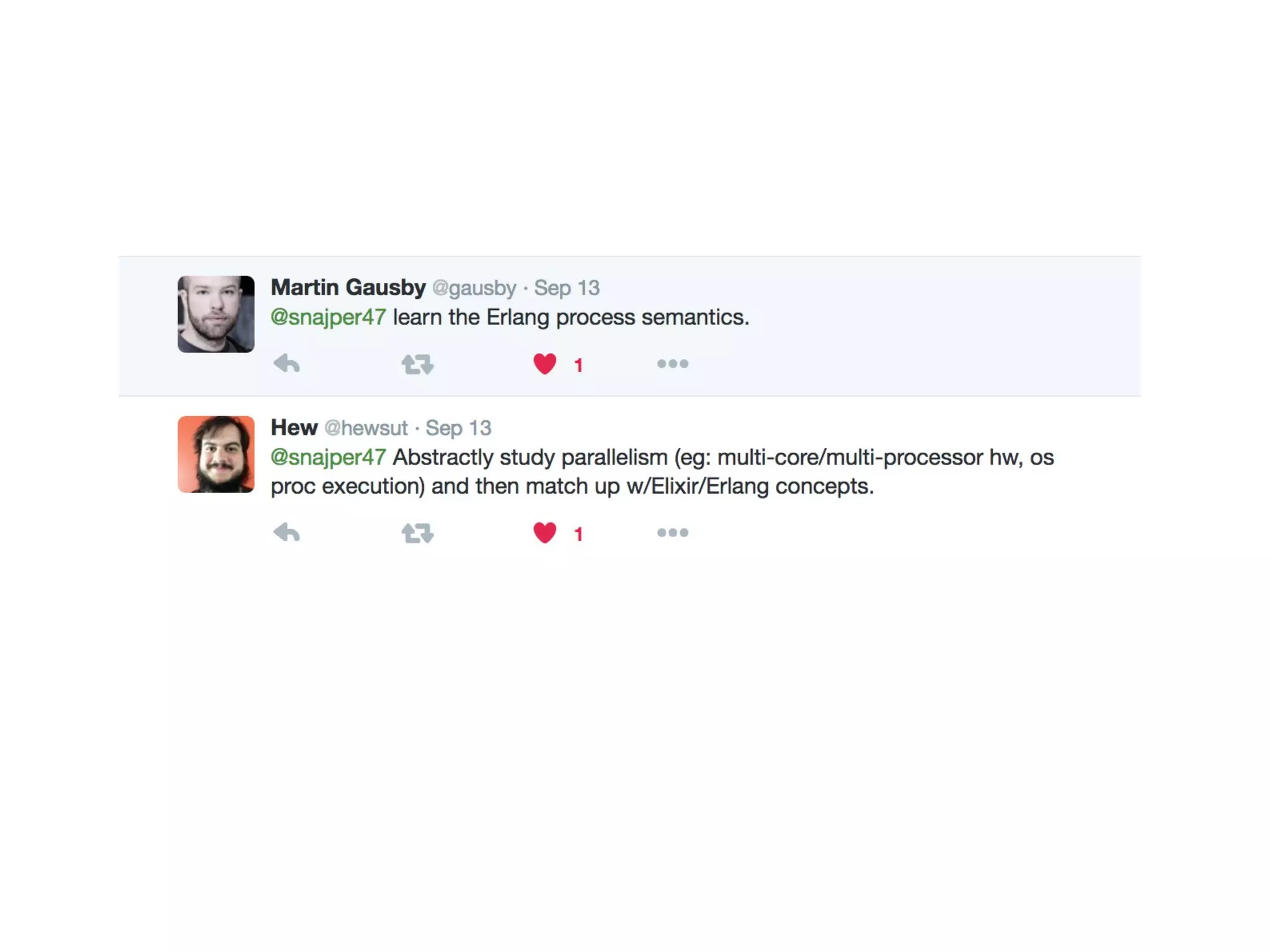The width and height of the screenshot is (1270, 952).
Task: Unlike Martin Gausby's tweet heart icon
Action: [544, 363]
